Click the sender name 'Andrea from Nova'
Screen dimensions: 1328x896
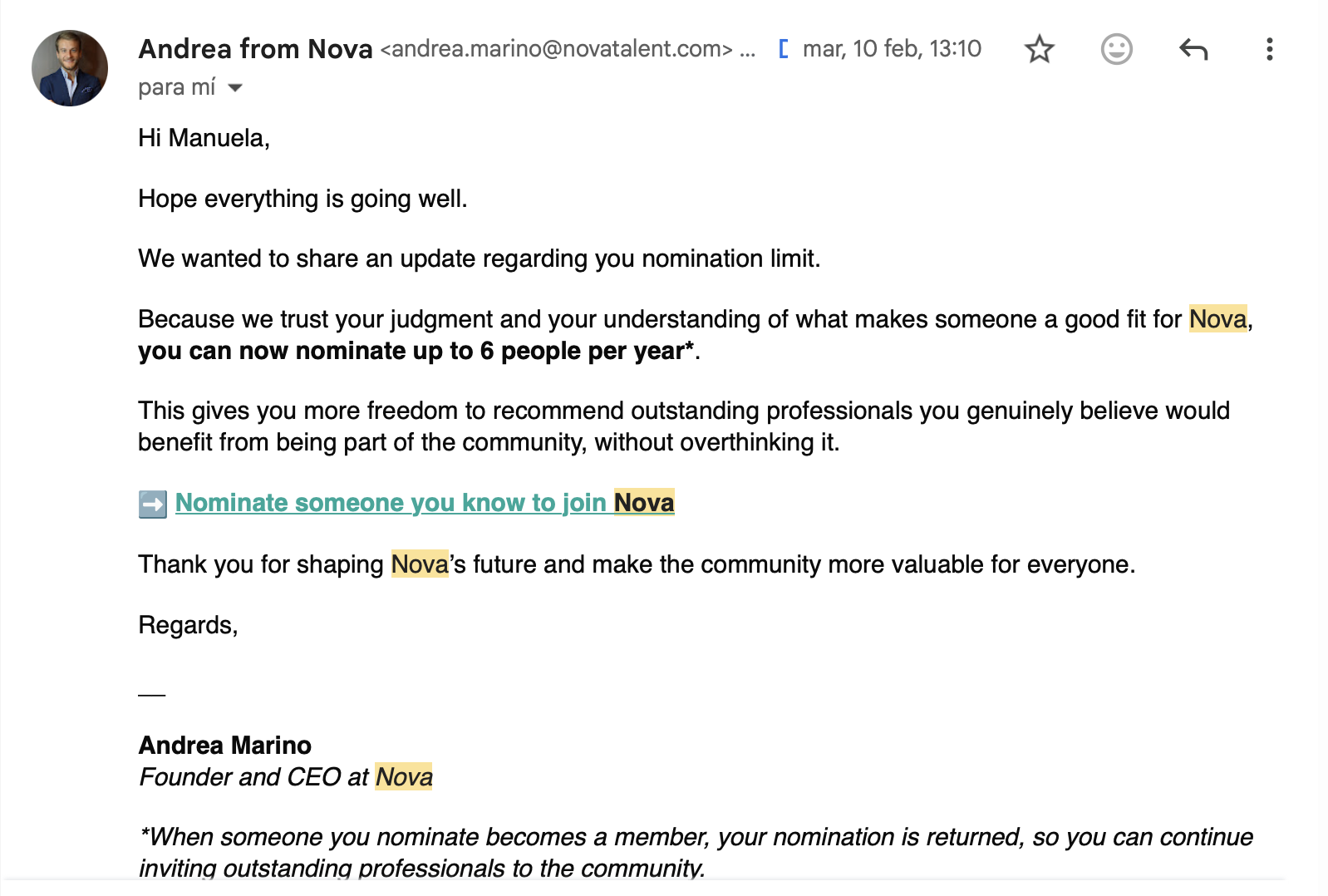(255, 49)
